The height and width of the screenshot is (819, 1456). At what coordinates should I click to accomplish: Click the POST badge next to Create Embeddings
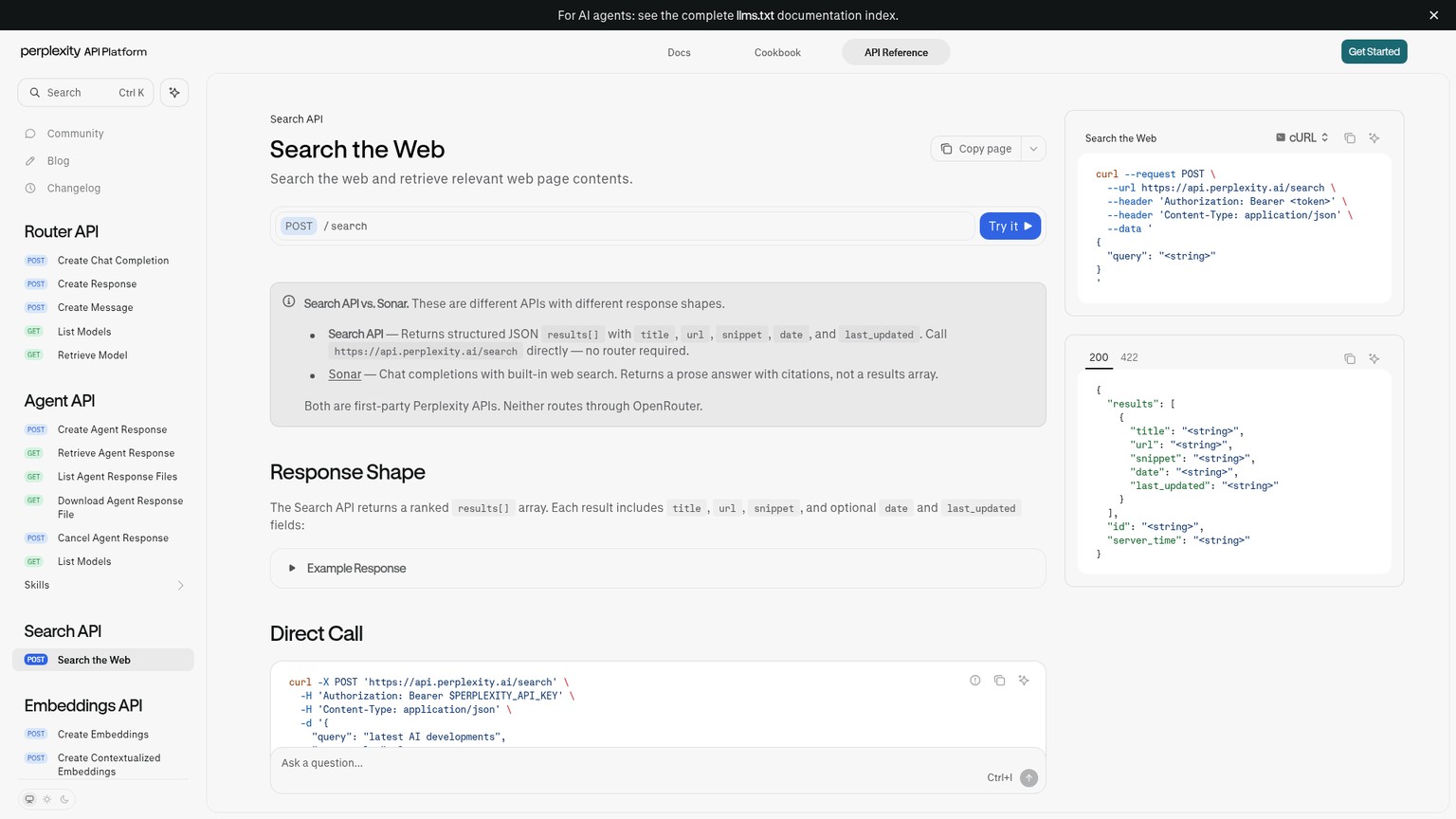[36, 735]
